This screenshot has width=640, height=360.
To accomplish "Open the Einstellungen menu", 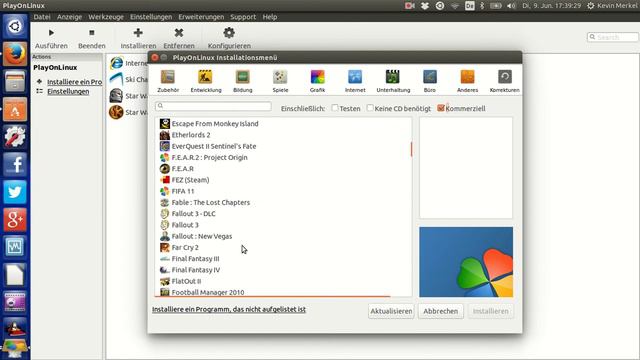I will [151, 17].
